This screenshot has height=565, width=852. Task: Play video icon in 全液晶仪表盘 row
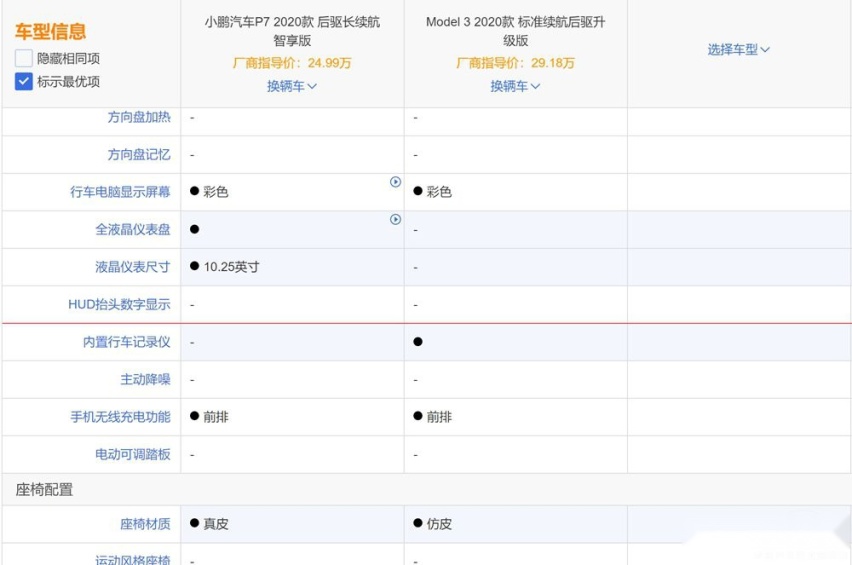tap(396, 219)
